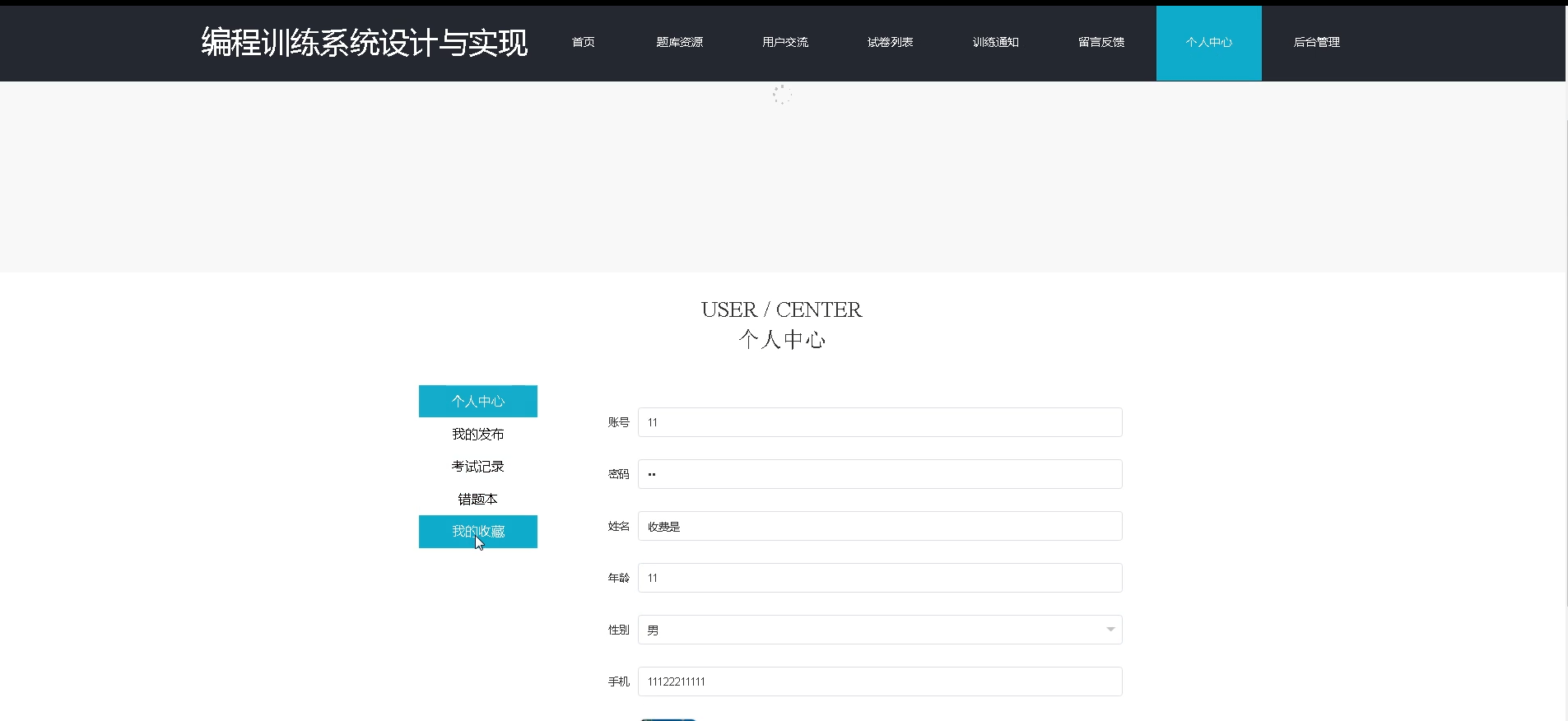The width and height of the screenshot is (1568, 721).
Task: Click the 密码 input field
Action: [x=880, y=474]
